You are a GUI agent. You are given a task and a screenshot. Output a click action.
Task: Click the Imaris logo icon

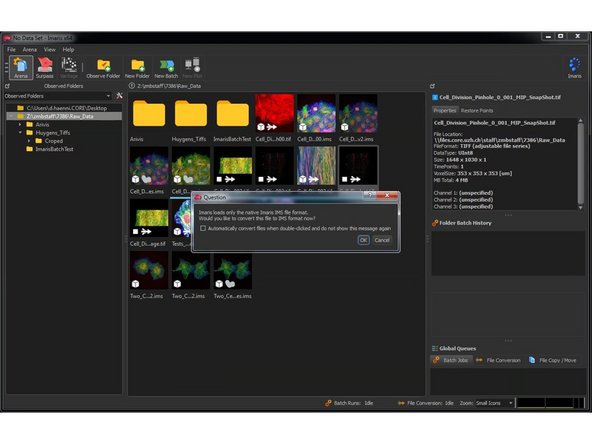point(574,67)
